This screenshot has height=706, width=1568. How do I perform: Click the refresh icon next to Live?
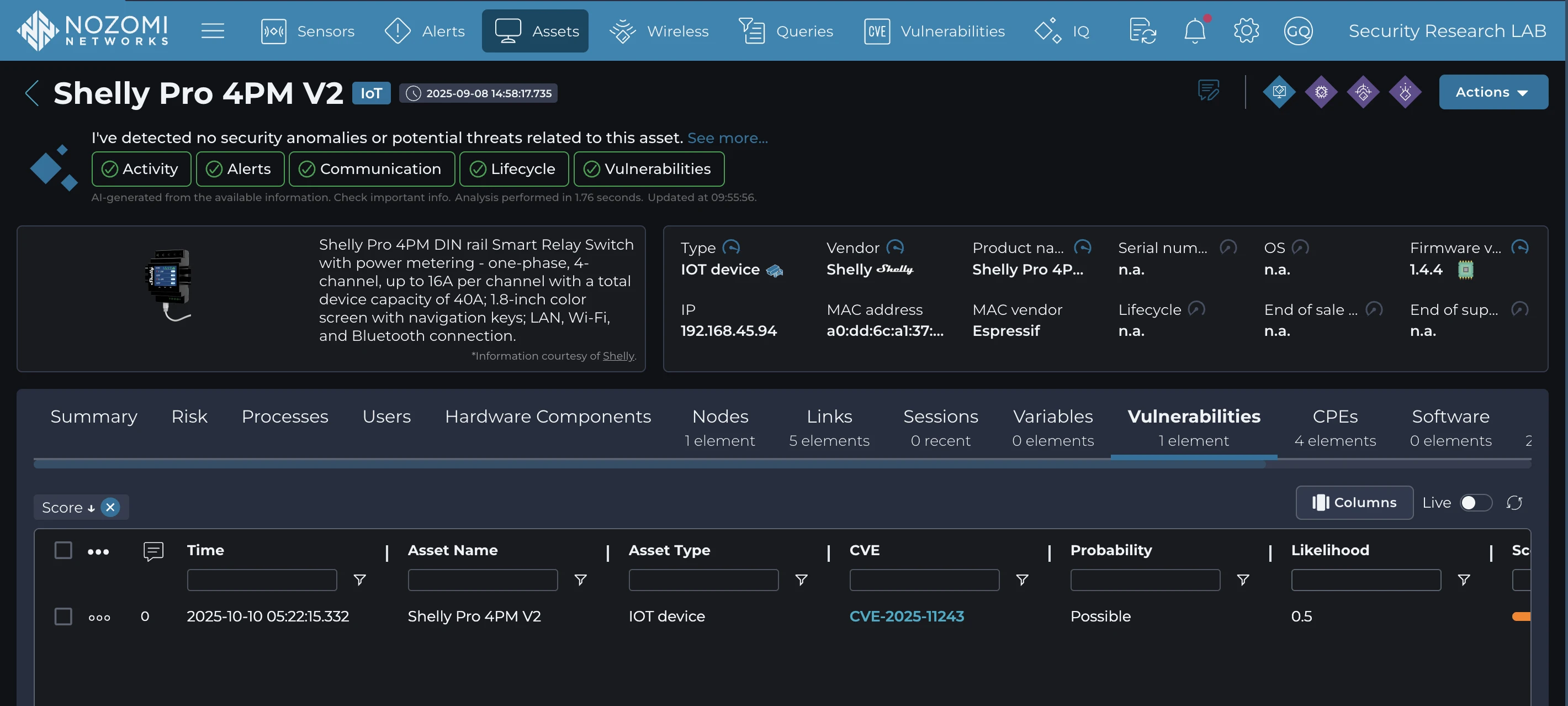pyautogui.click(x=1514, y=503)
